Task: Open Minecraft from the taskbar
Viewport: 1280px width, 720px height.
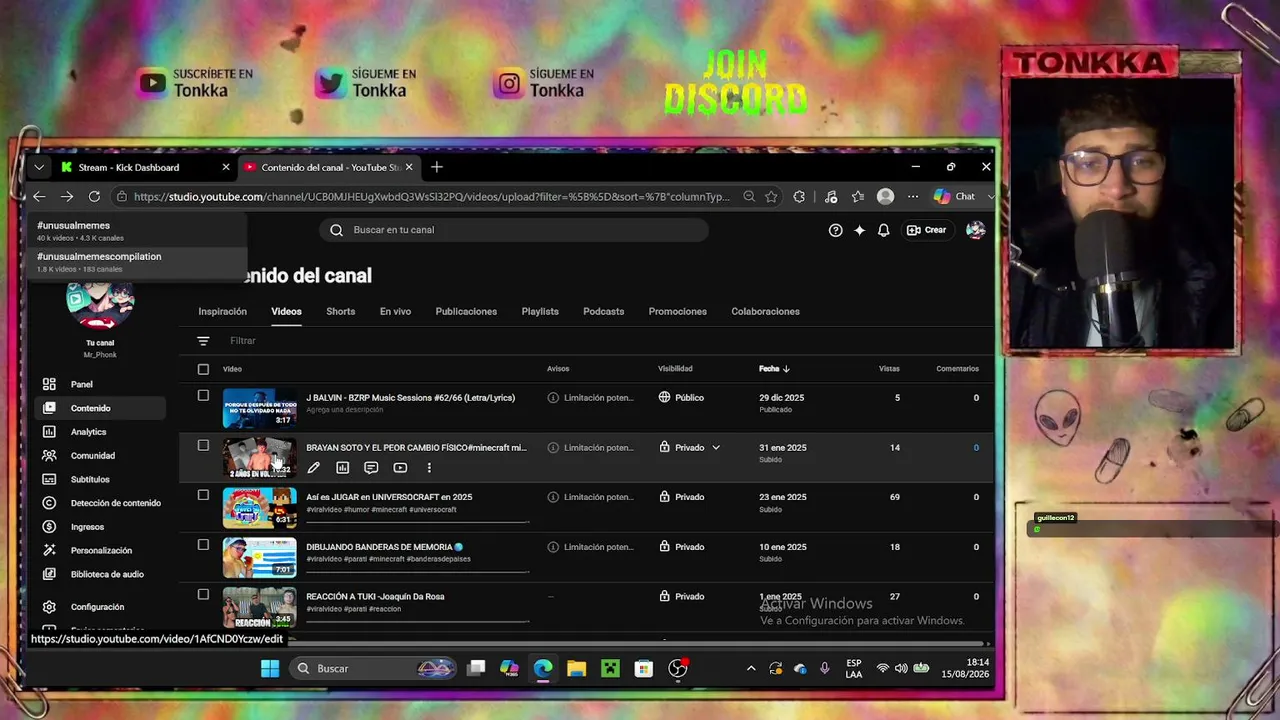Action: coord(610,668)
